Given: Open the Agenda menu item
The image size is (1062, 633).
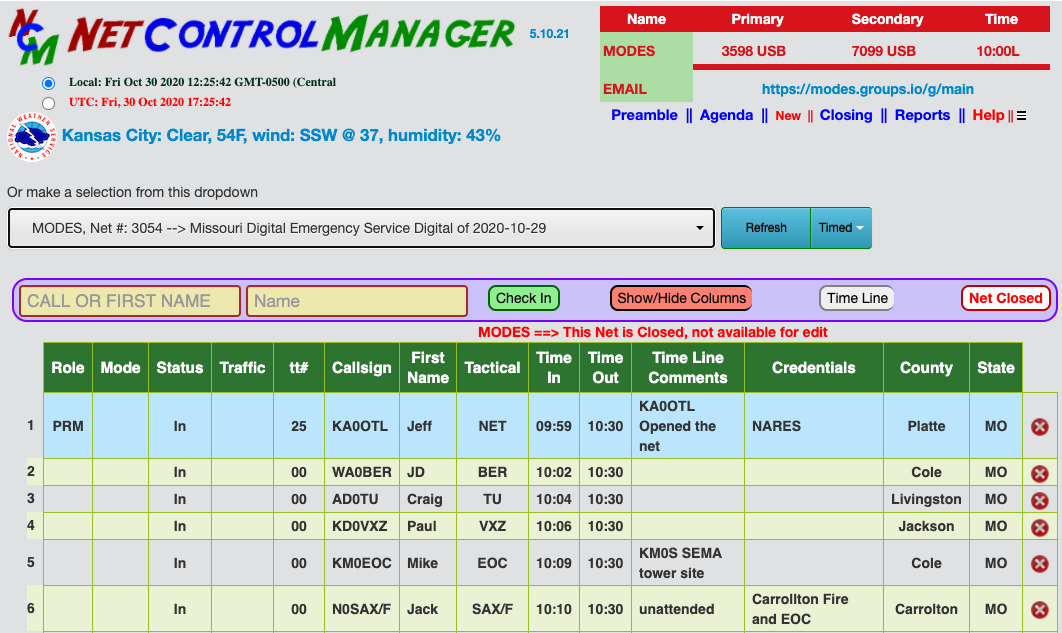Looking at the screenshot, I should 726,115.
